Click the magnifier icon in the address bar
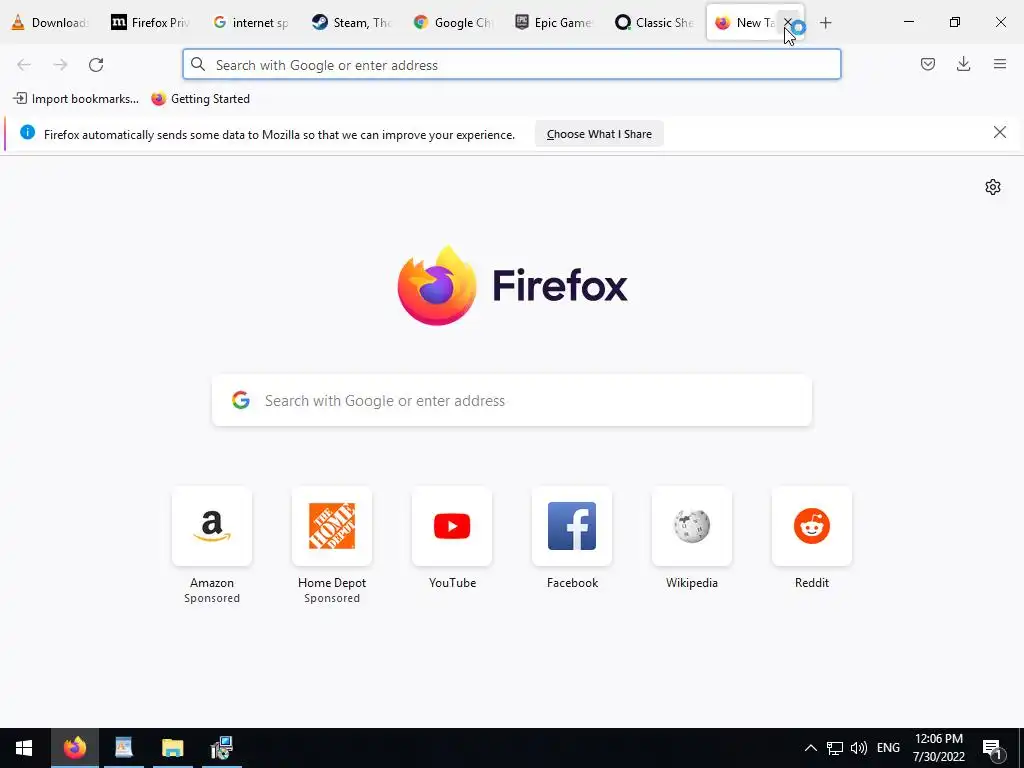 [x=198, y=65]
